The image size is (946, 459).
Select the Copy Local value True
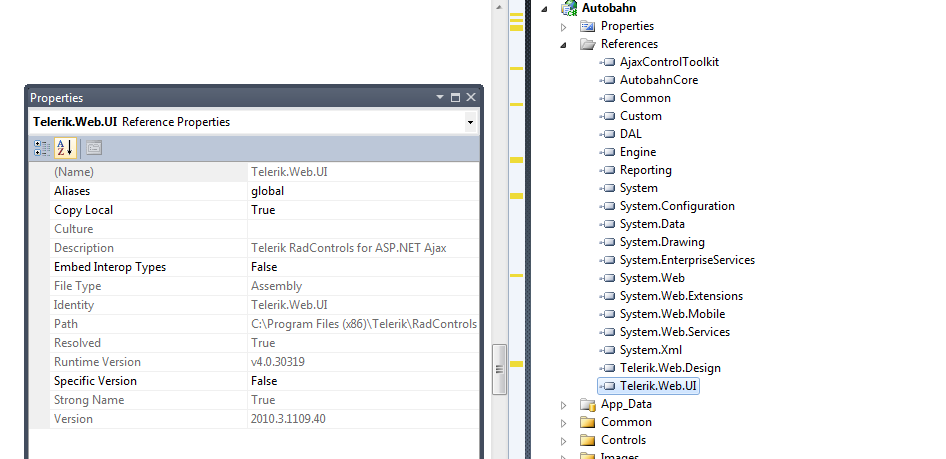pyautogui.click(x=263, y=210)
